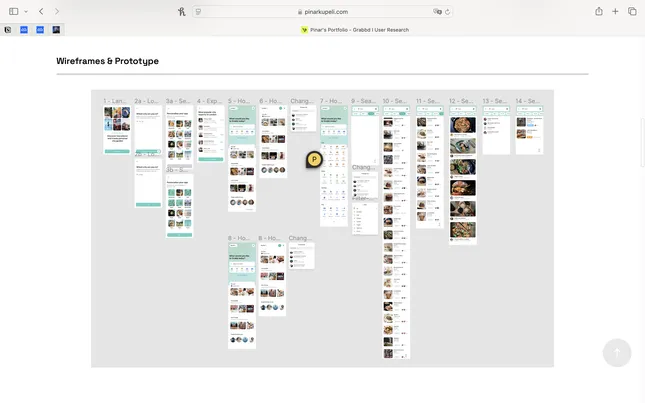The width and height of the screenshot is (645, 403).
Task: Click the yellow P cursor avatar
Action: [314, 159]
